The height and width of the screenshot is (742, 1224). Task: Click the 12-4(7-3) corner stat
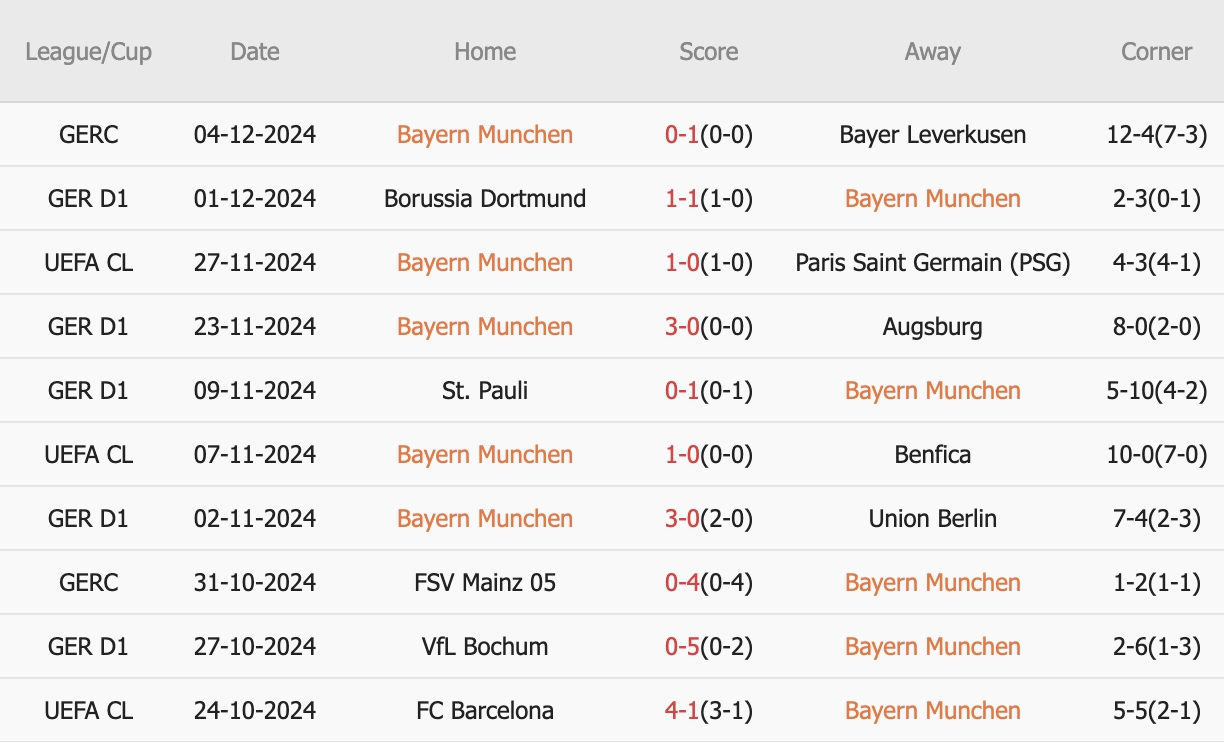click(1157, 135)
